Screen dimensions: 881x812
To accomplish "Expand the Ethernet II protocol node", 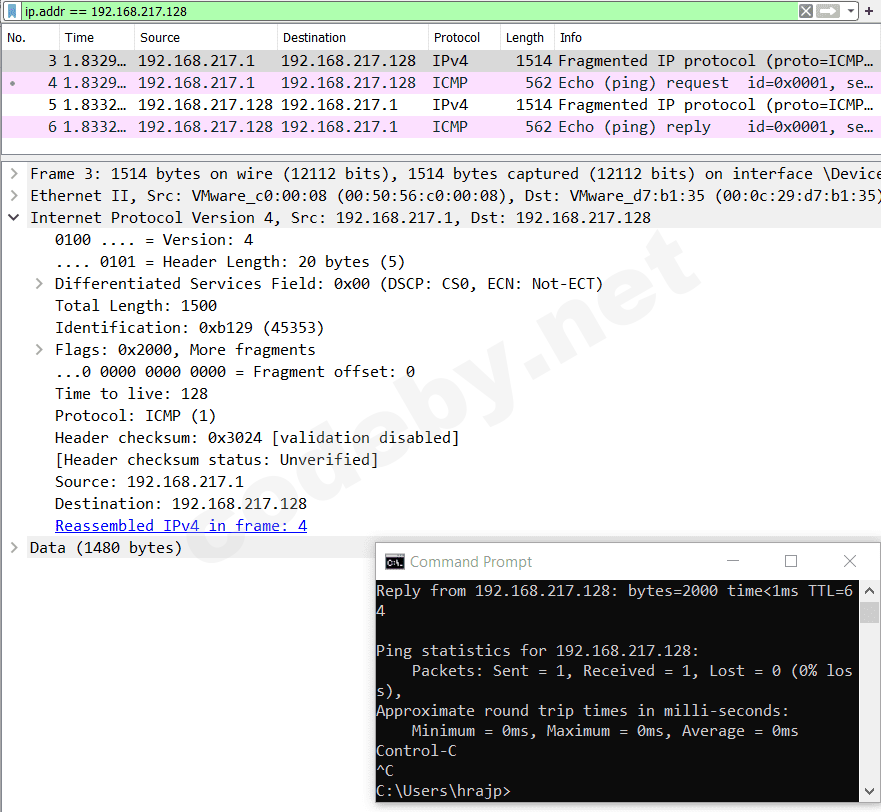I will (x=12, y=195).
